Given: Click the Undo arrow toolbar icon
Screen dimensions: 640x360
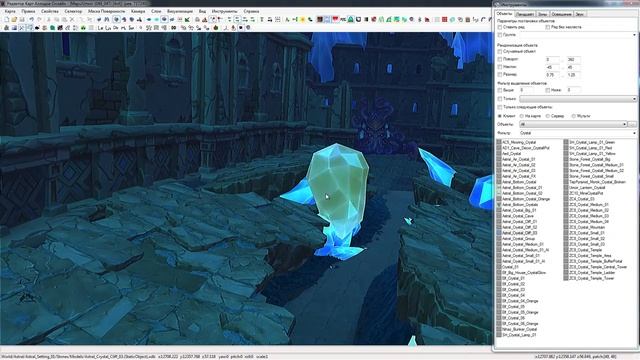Looking at the screenshot, I should 31,20.
